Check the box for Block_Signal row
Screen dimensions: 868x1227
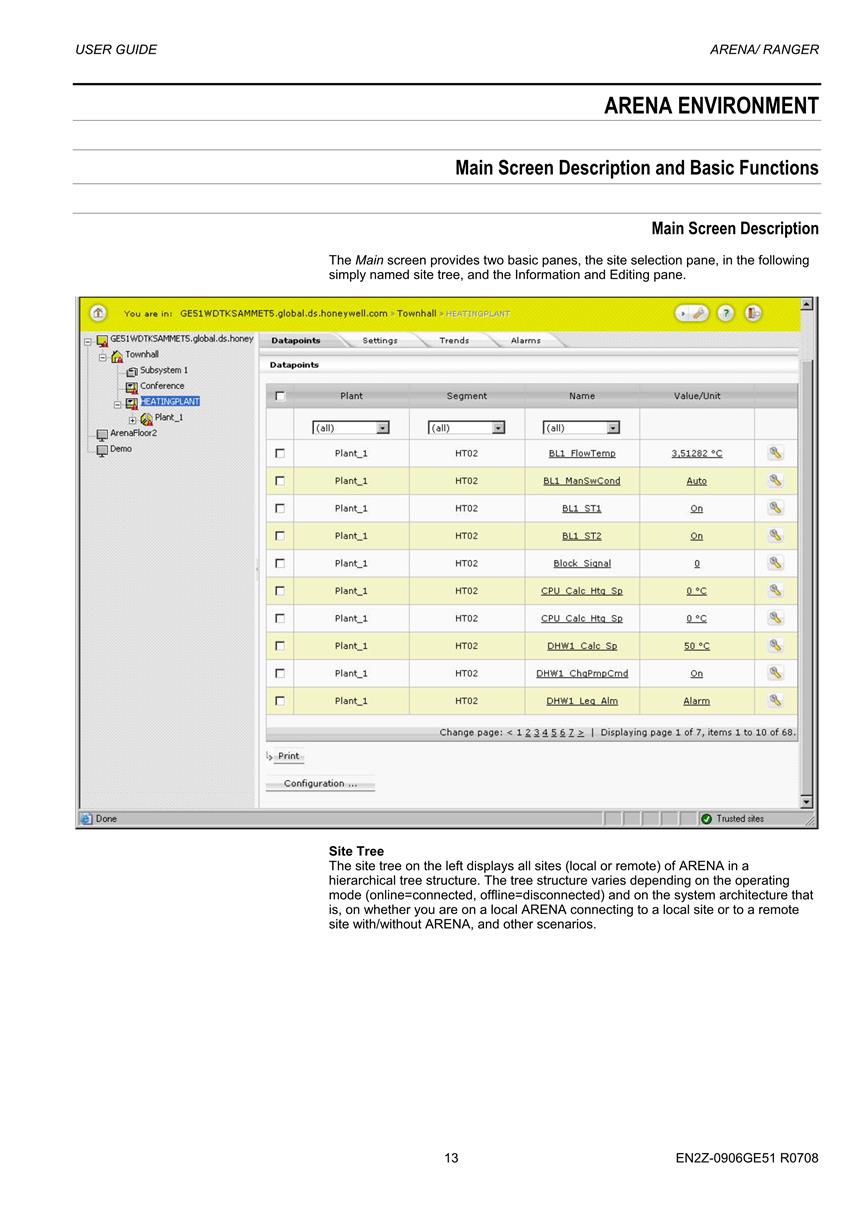(x=280, y=563)
